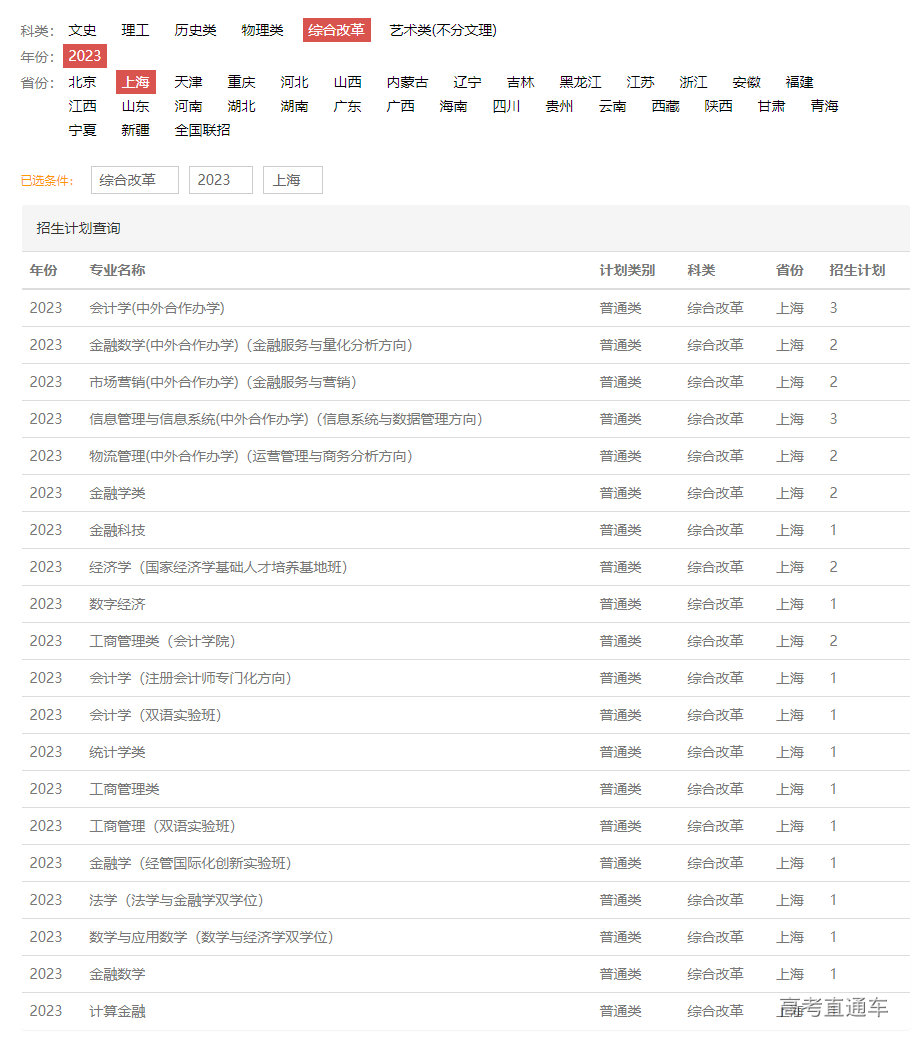Click highlighted 上海 province option
This screenshot has width=917, height=1047.
(x=135, y=82)
